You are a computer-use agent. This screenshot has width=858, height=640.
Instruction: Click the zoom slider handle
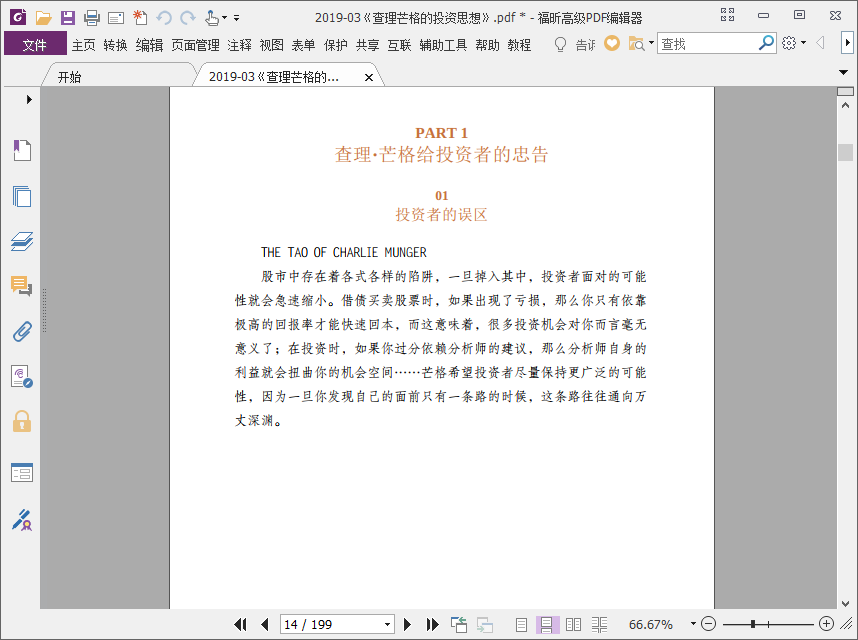[753, 624]
